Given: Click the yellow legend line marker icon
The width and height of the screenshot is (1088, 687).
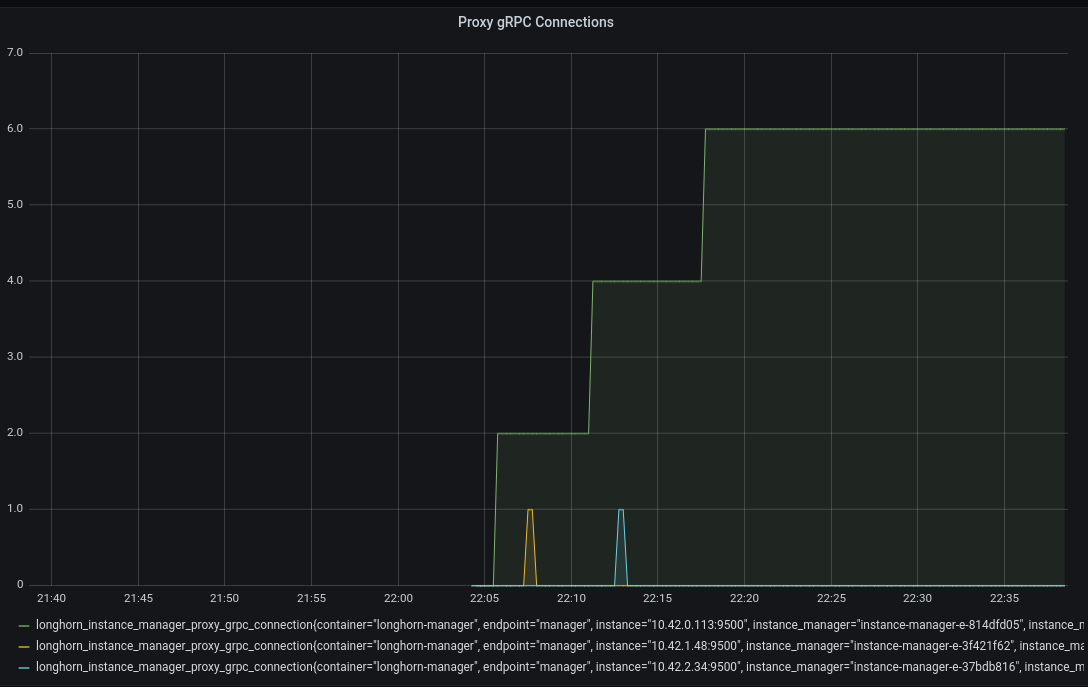Looking at the screenshot, I should (x=22, y=646).
